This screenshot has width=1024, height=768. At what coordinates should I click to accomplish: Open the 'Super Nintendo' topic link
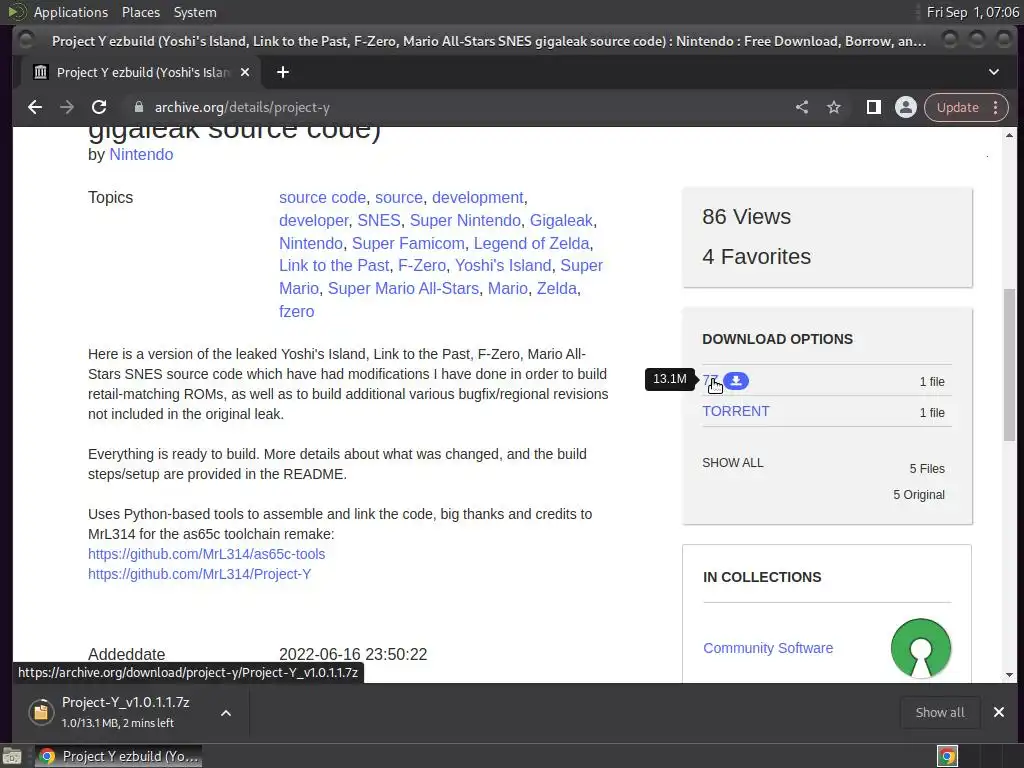[x=465, y=220]
